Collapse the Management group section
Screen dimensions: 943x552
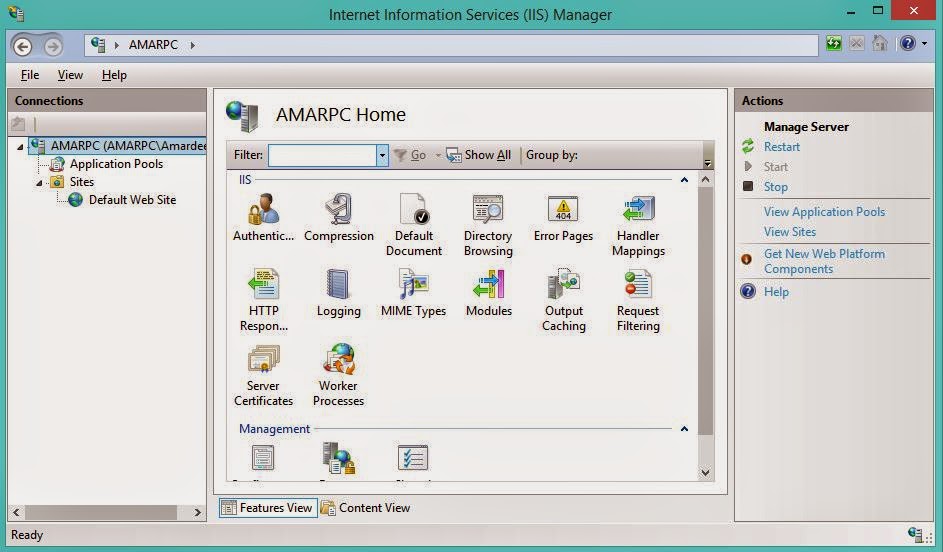coord(684,429)
